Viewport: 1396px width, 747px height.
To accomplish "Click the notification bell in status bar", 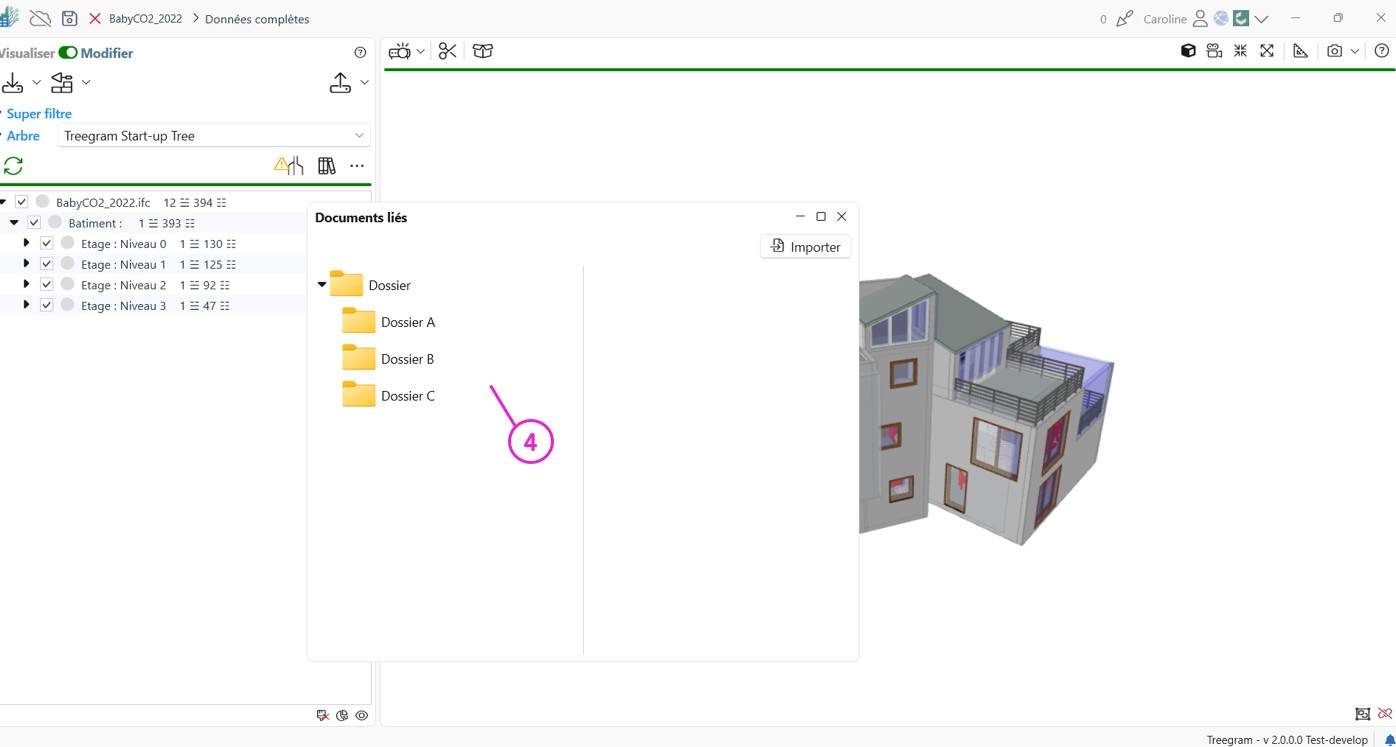I will tap(1389, 740).
